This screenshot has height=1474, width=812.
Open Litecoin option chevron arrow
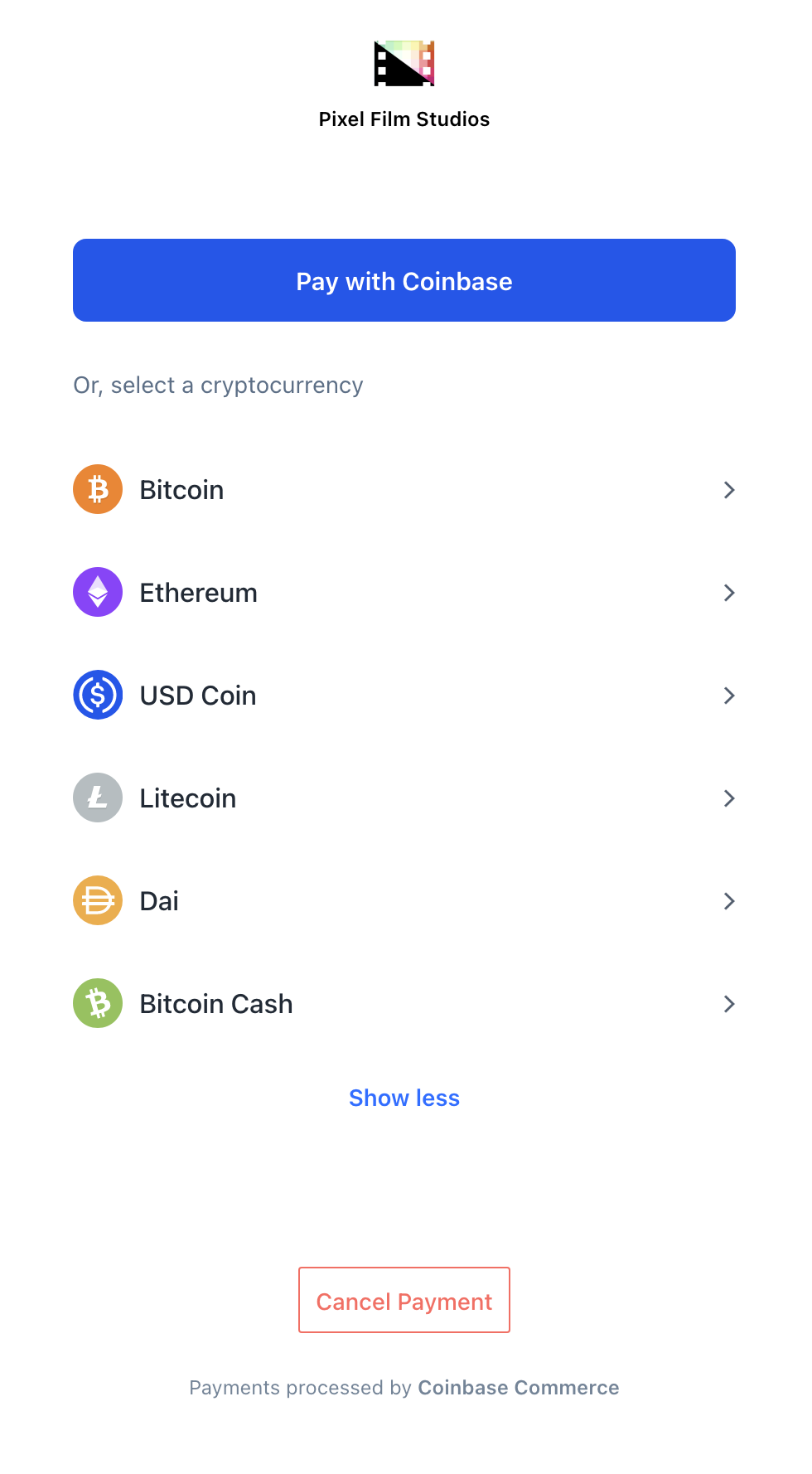729,798
